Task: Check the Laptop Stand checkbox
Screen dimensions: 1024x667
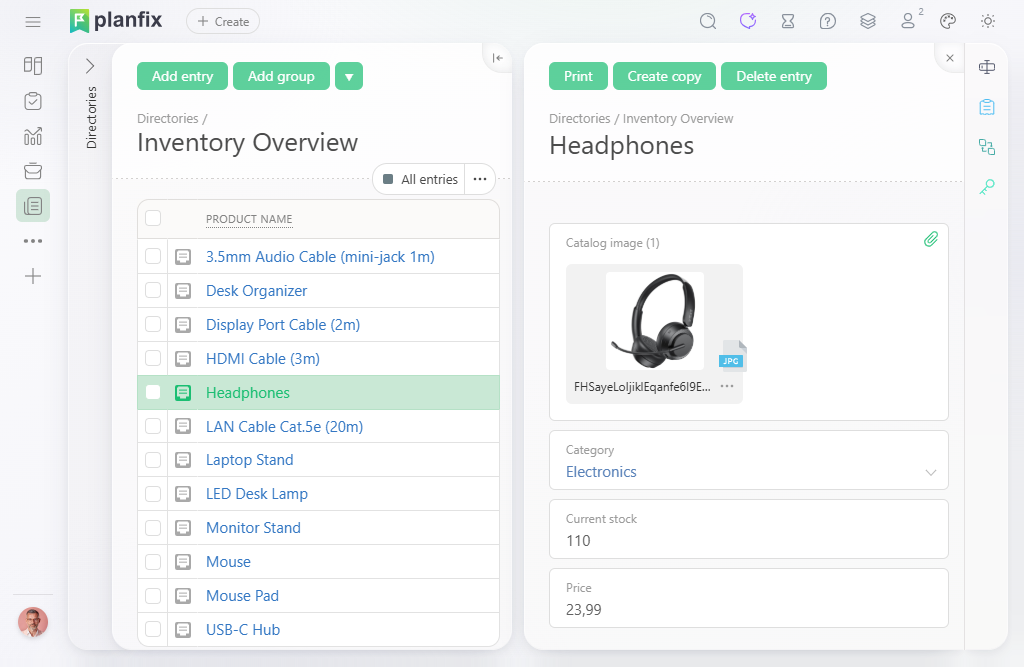Action: (153, 460)
